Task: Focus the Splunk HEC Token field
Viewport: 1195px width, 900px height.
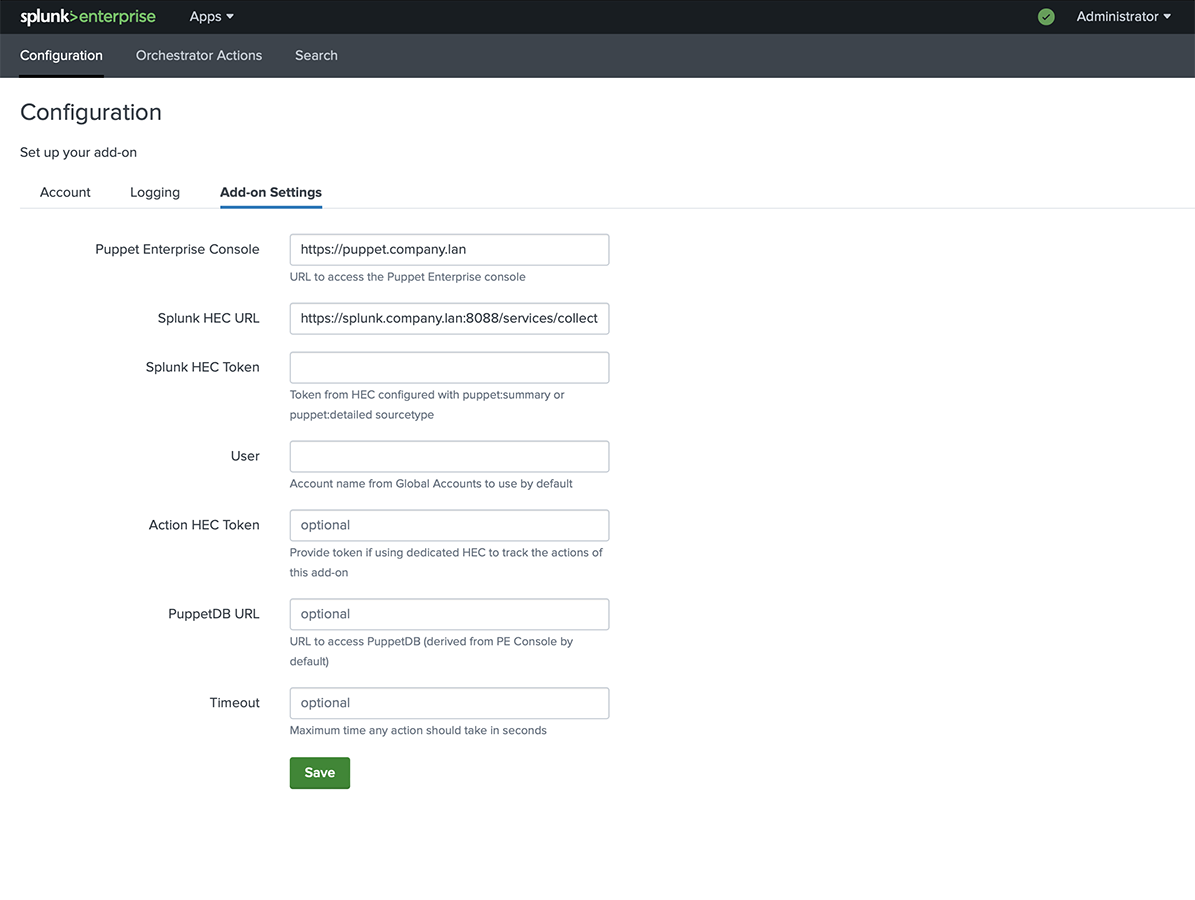Action: (x=449, y=367)
